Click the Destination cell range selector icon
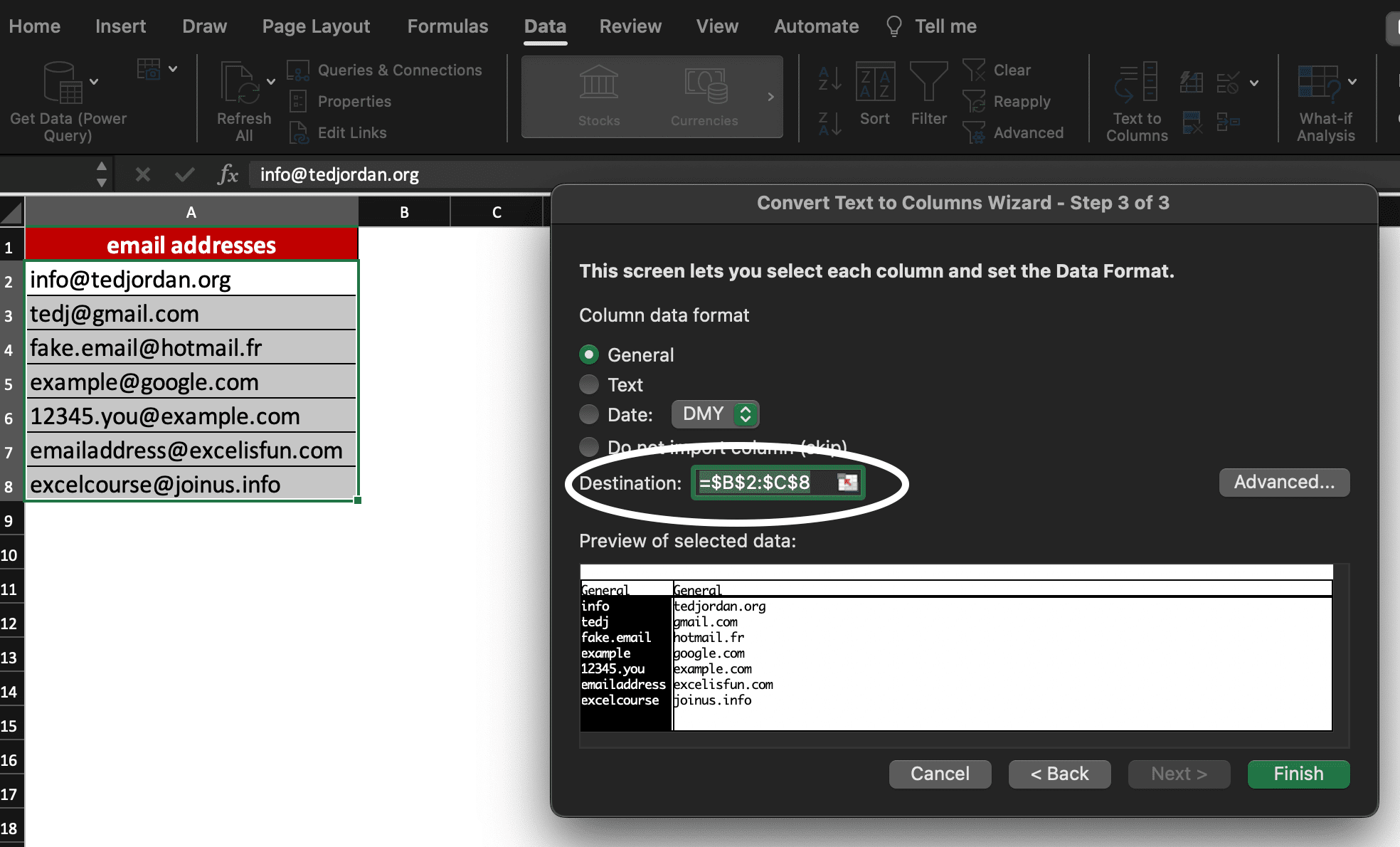 point(847,483)
